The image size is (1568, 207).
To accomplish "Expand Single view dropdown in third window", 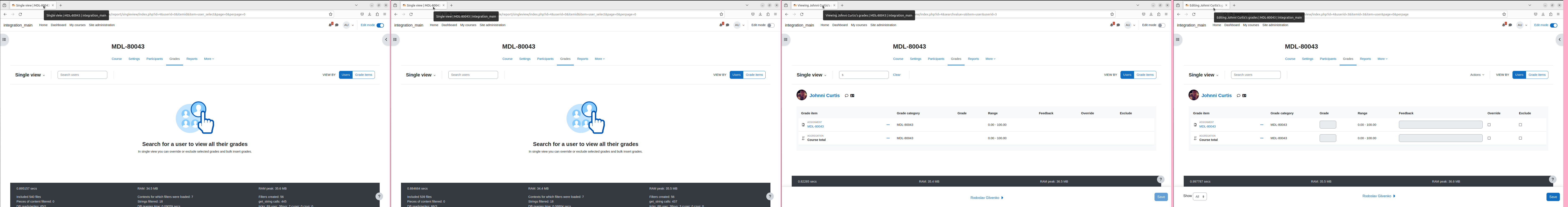I will [x=811, y=75].
